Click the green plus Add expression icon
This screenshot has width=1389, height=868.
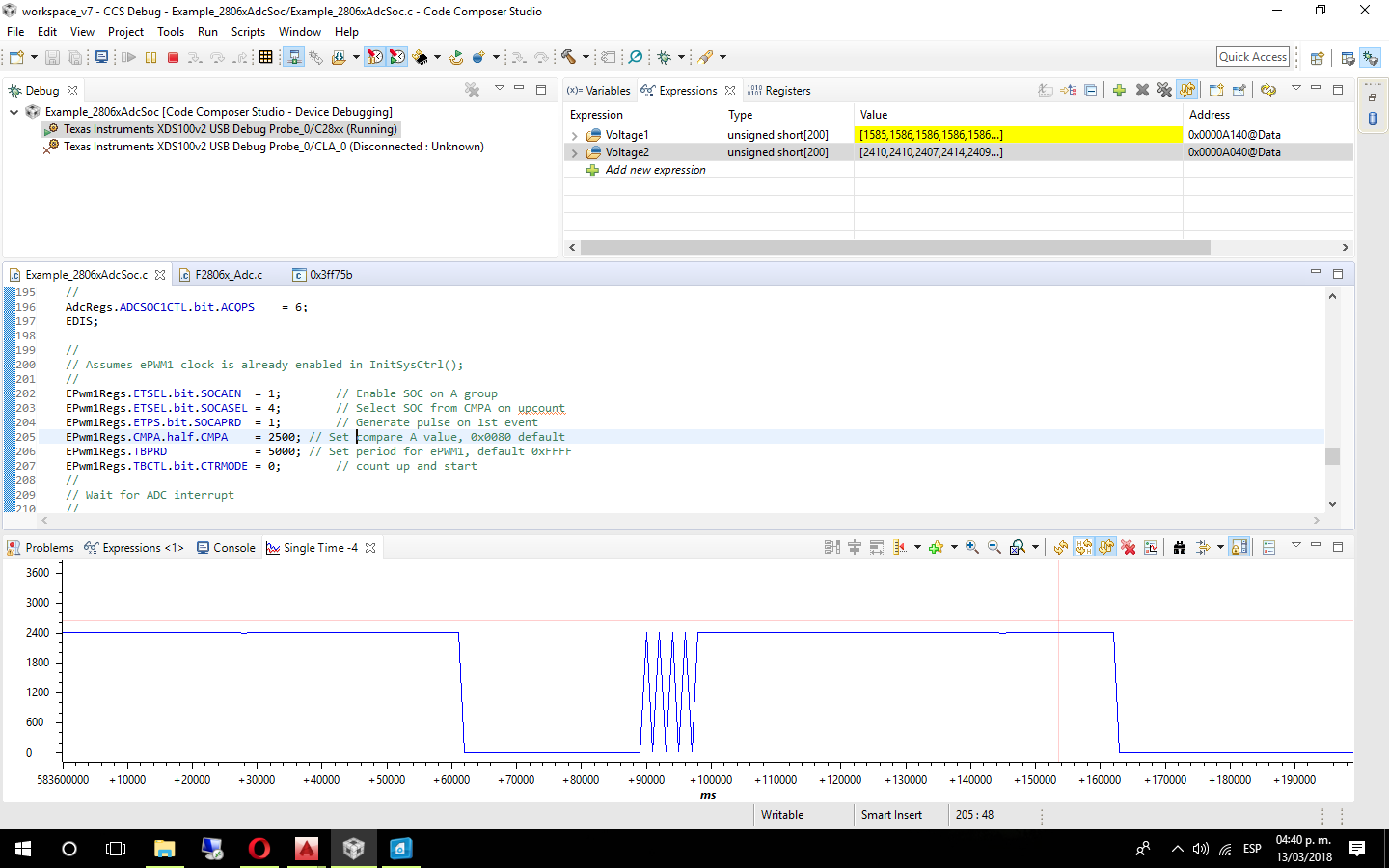point(1119,91)
